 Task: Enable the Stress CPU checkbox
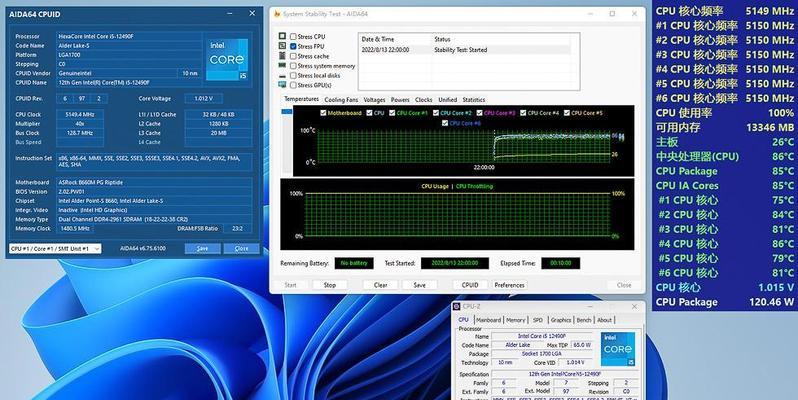[293, 37]
